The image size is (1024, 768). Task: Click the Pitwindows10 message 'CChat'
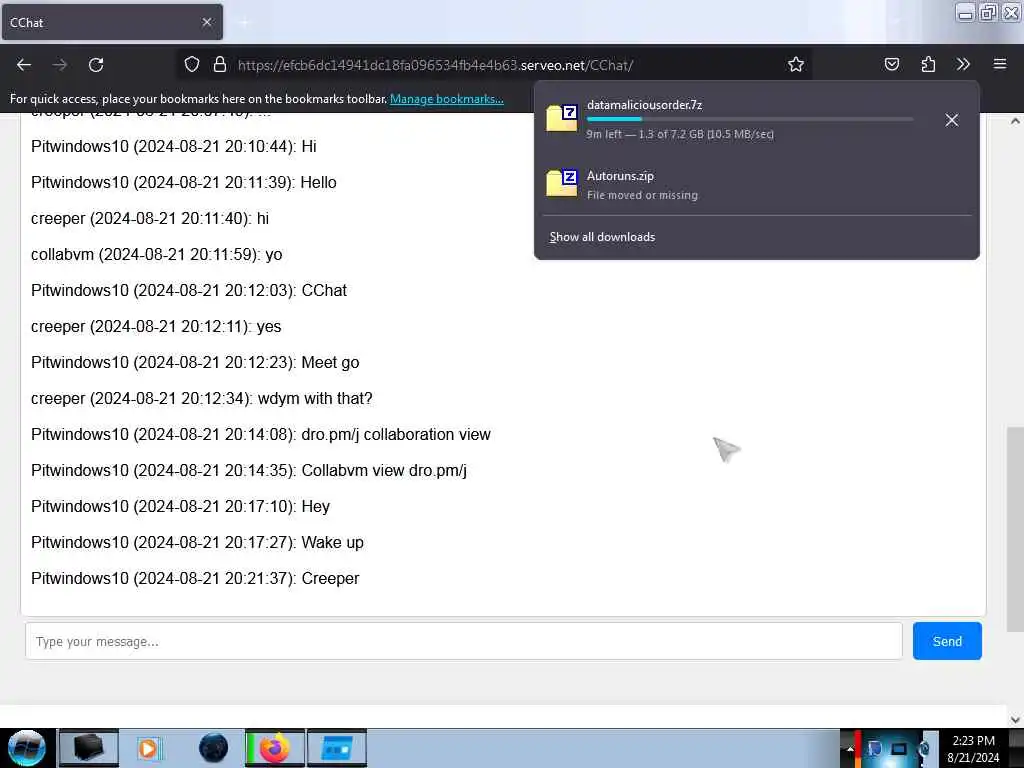[189, 291]
